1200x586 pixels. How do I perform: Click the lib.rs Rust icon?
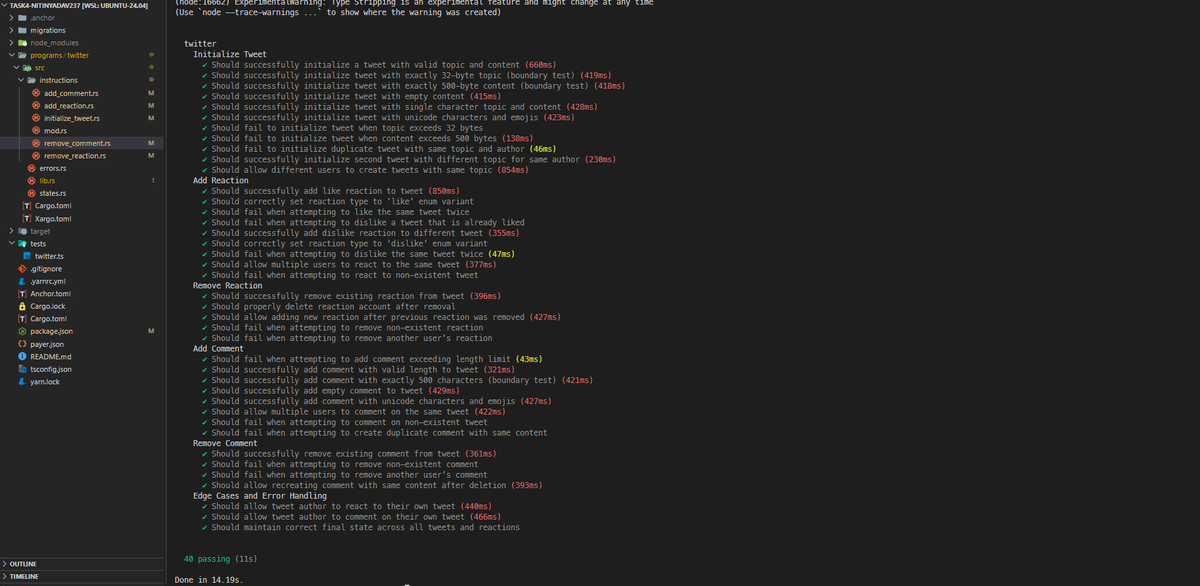pos(31,181)
